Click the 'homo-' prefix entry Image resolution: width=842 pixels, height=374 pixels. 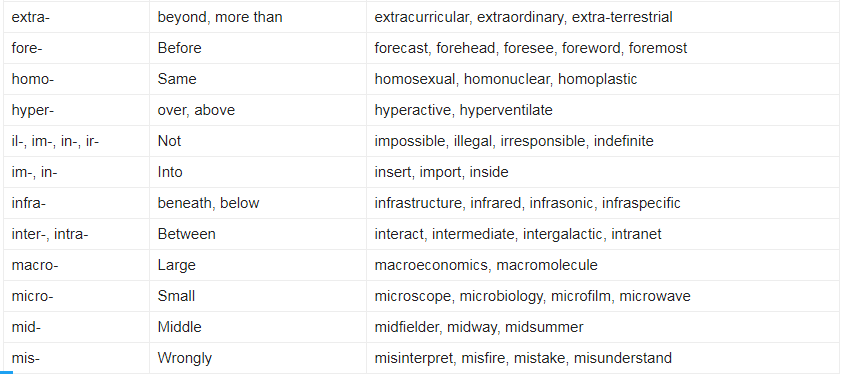point(76,80)
